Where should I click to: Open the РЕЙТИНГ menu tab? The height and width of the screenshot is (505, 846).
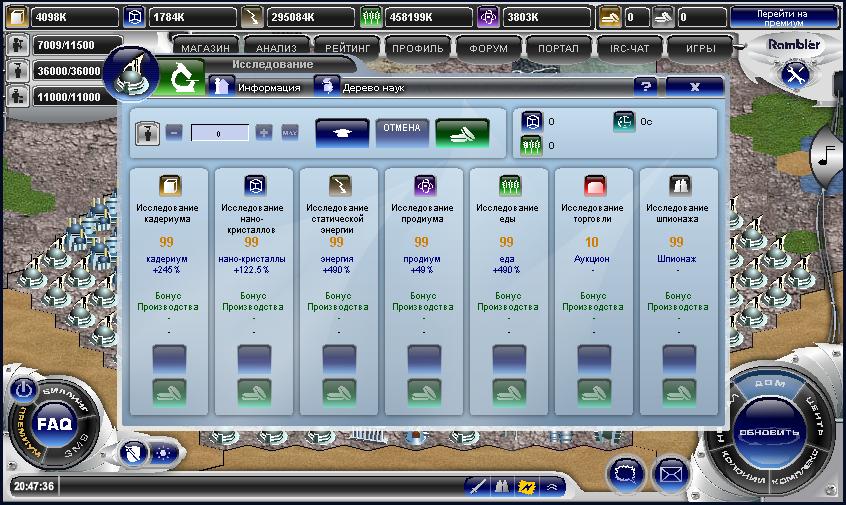click(x=347, y=48)
